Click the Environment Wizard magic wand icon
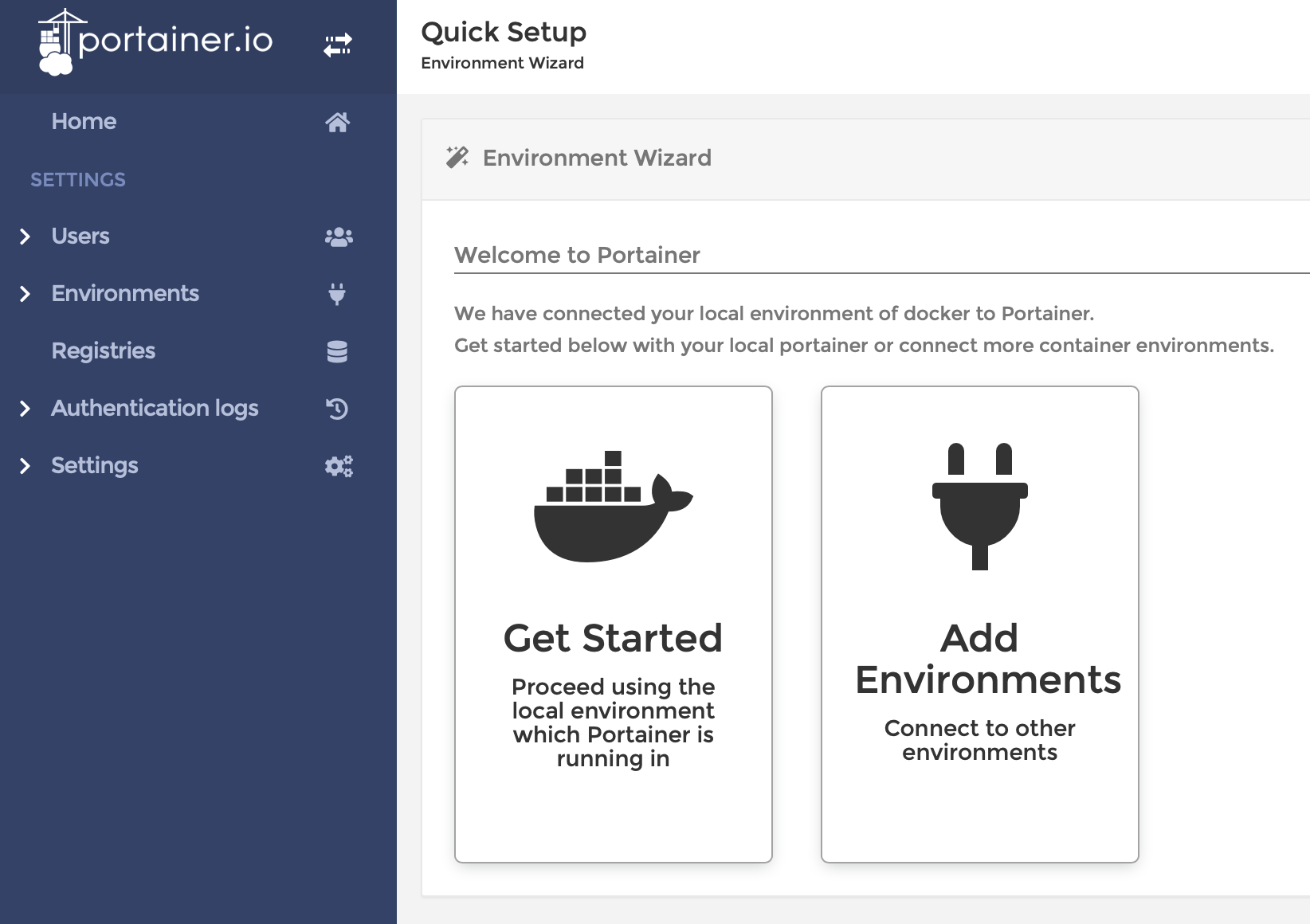This screenshot has height=924, width=1310. point(457,158)
